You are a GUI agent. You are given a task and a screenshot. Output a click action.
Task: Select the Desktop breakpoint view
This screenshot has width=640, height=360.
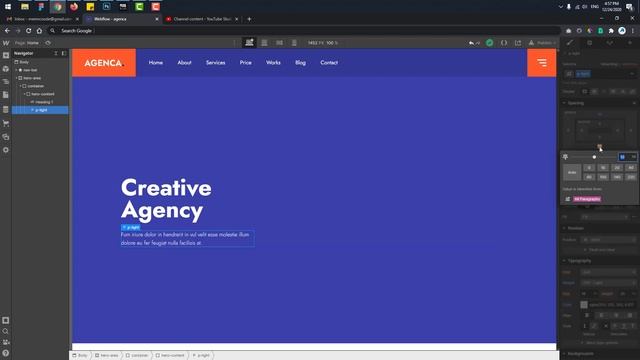pyautogui.click(x=249, y=42)
